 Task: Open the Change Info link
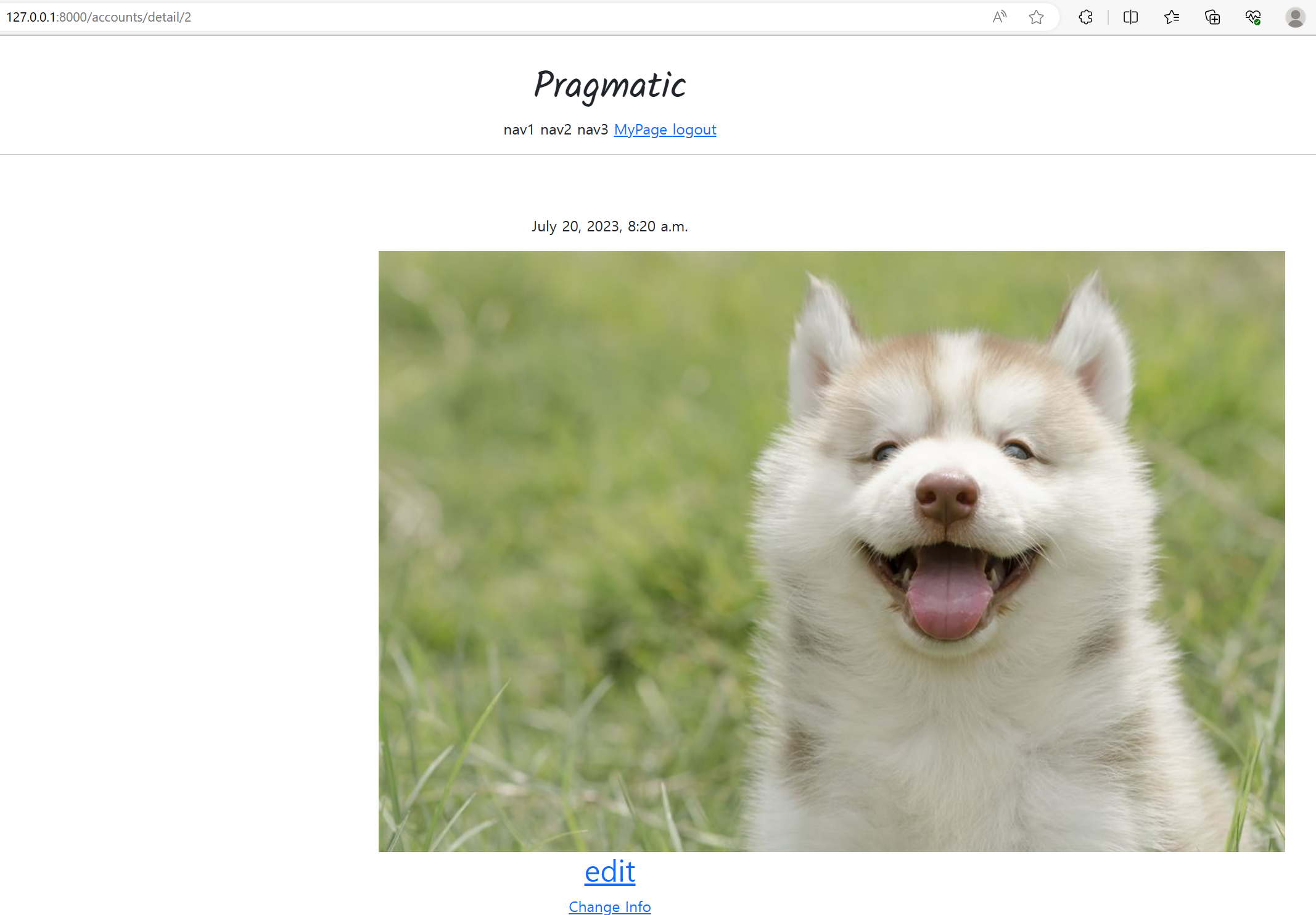[609, 906]
